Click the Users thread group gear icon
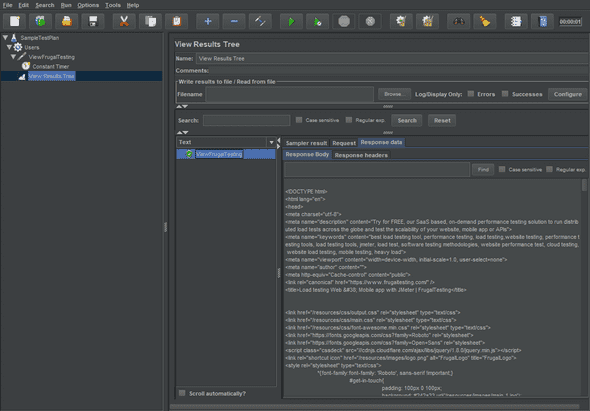590x411 pixels. (x=18, y=47)
